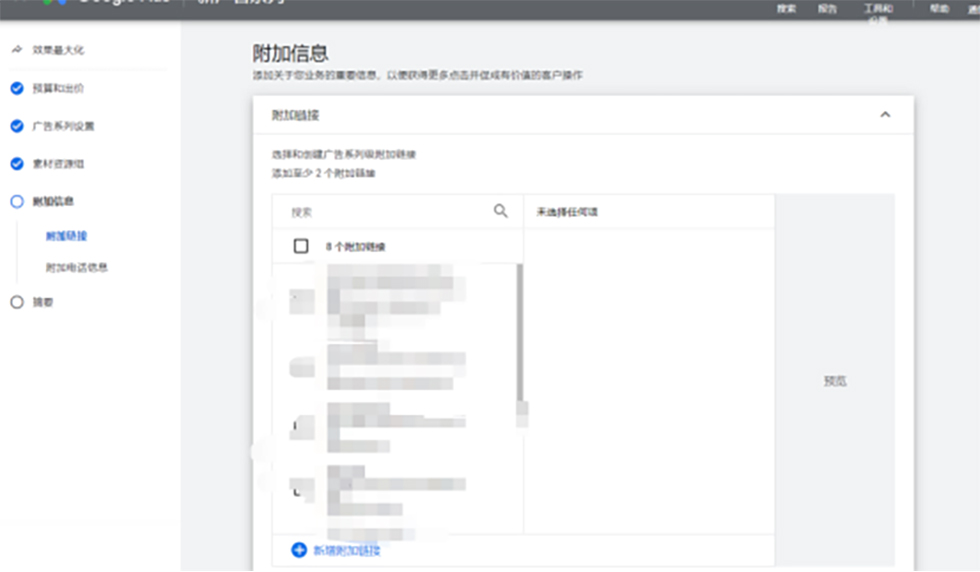Click the magnifier icon in sitelink search
This screenshot has width=980, height=572.
point(501,211)
